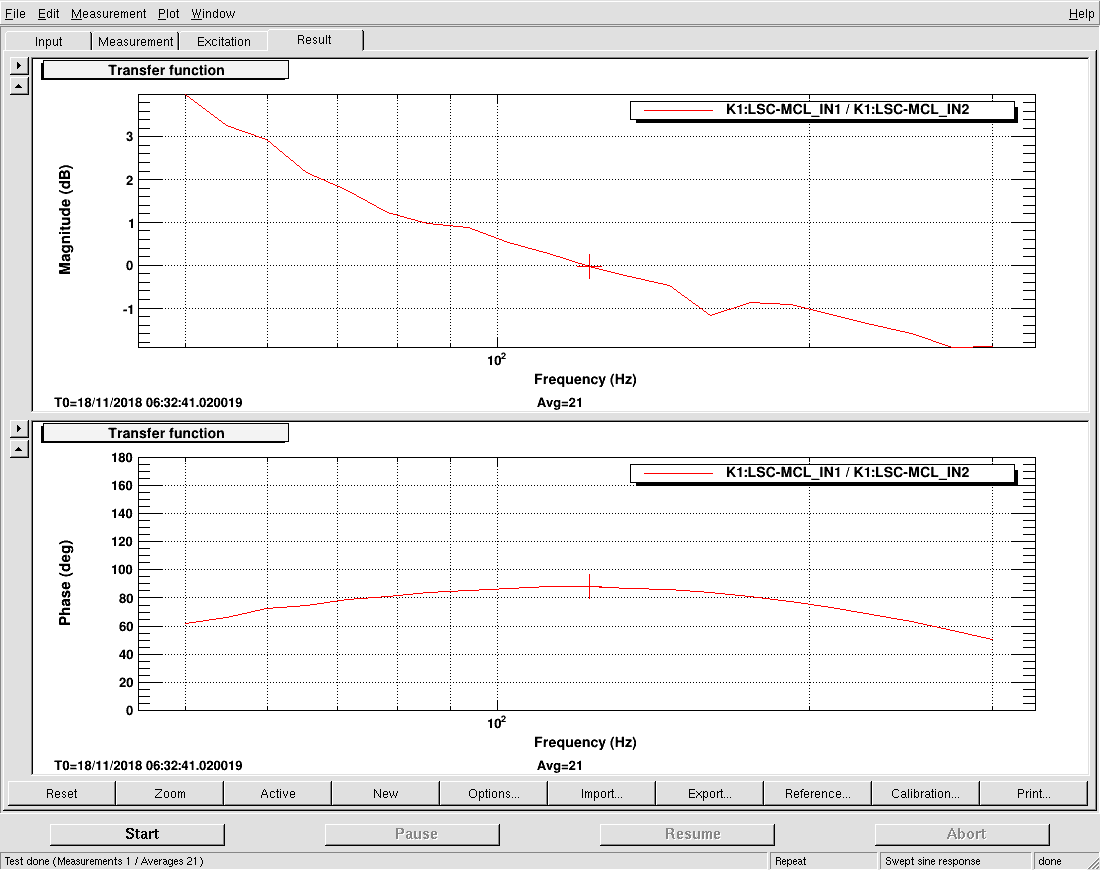Click the right-arrow button beside the phase plot
Screen dimensions: 1100x870
point(19,429)
